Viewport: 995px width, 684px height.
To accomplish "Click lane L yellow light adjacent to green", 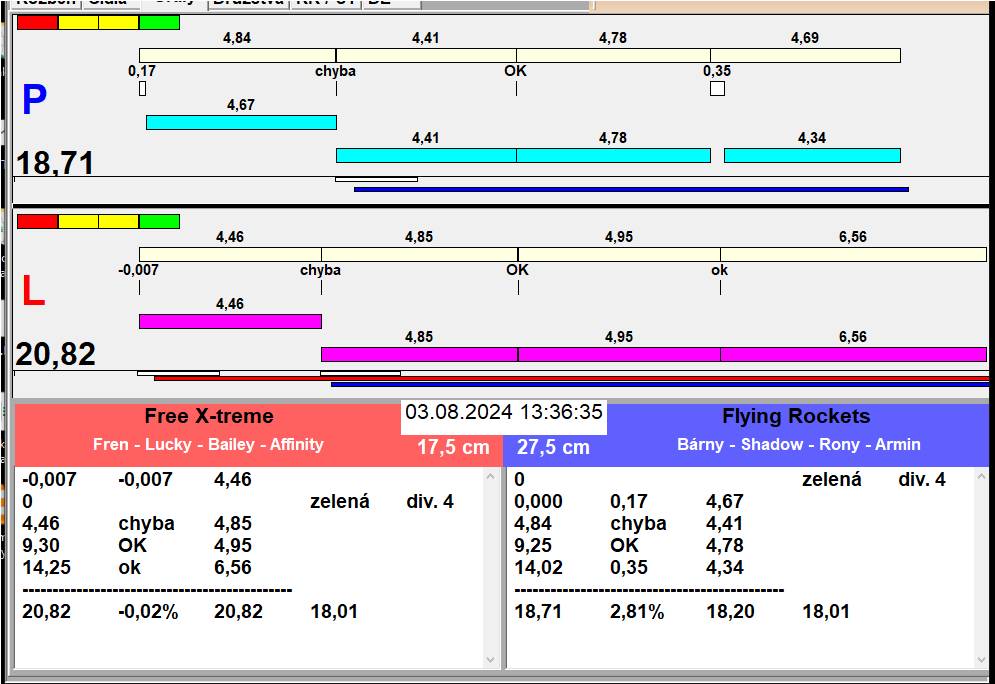I will click(119, 221).
